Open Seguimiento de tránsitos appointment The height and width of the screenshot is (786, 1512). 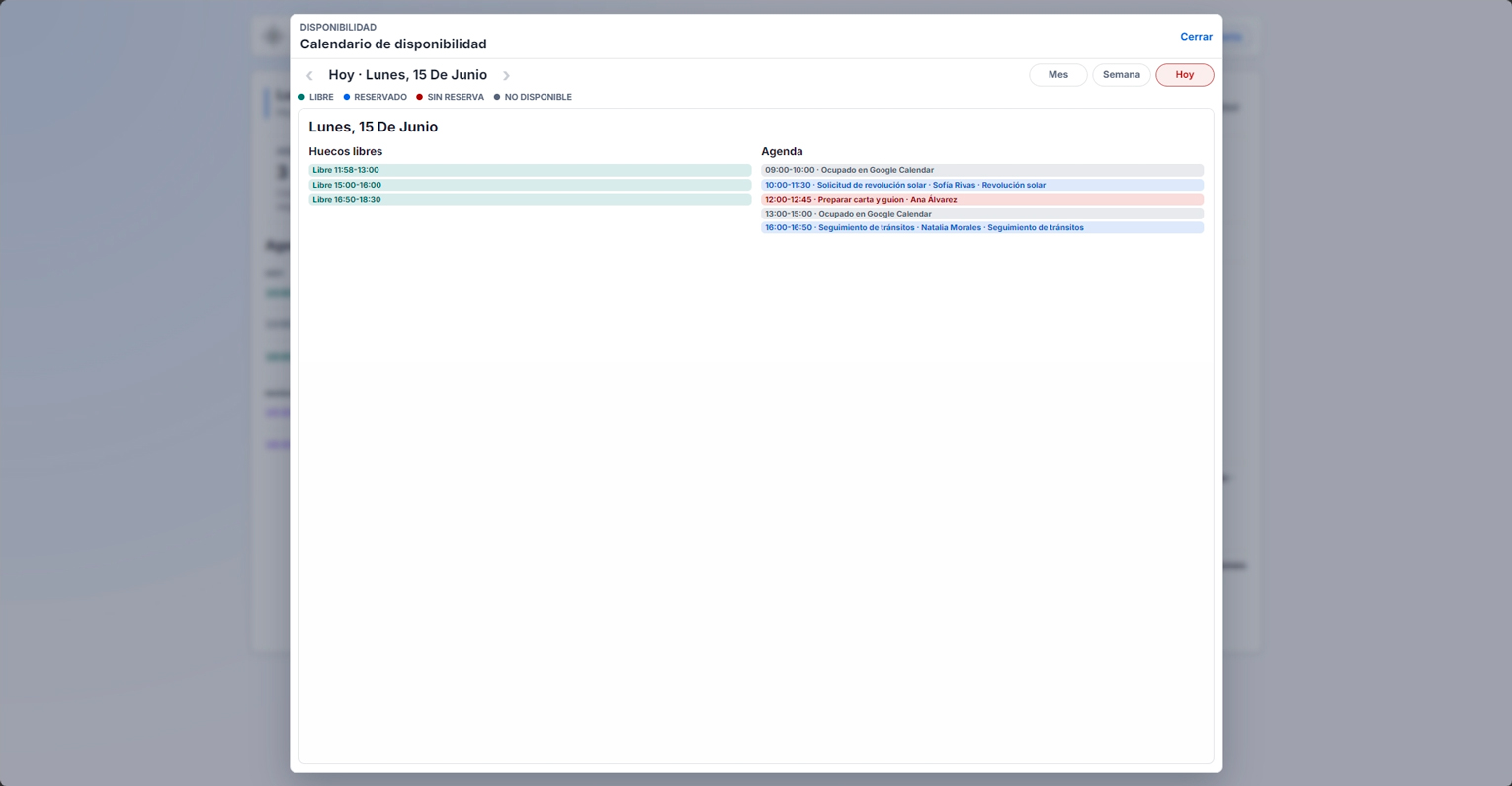point(982,227)
